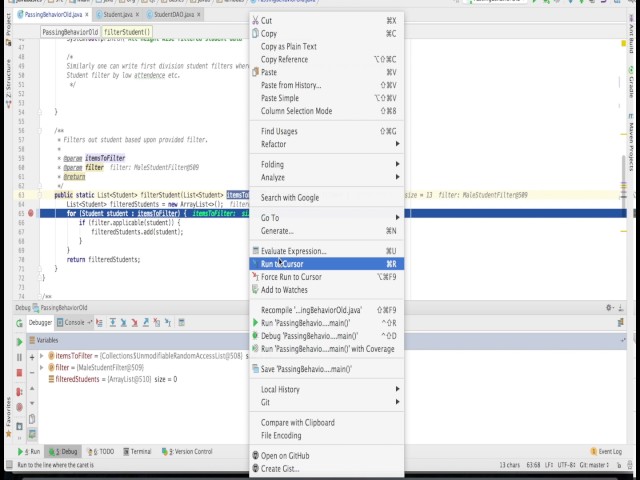Open the View Breakpoints icon
The width and height of the screenshot is (640, 480).
[x=19, y=392]
